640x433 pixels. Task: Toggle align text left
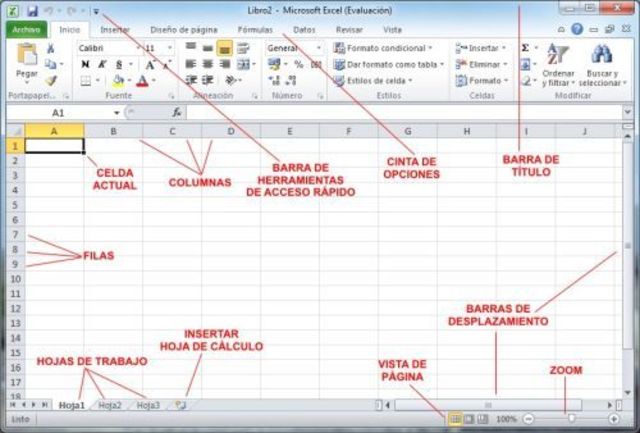pos(191,64)
